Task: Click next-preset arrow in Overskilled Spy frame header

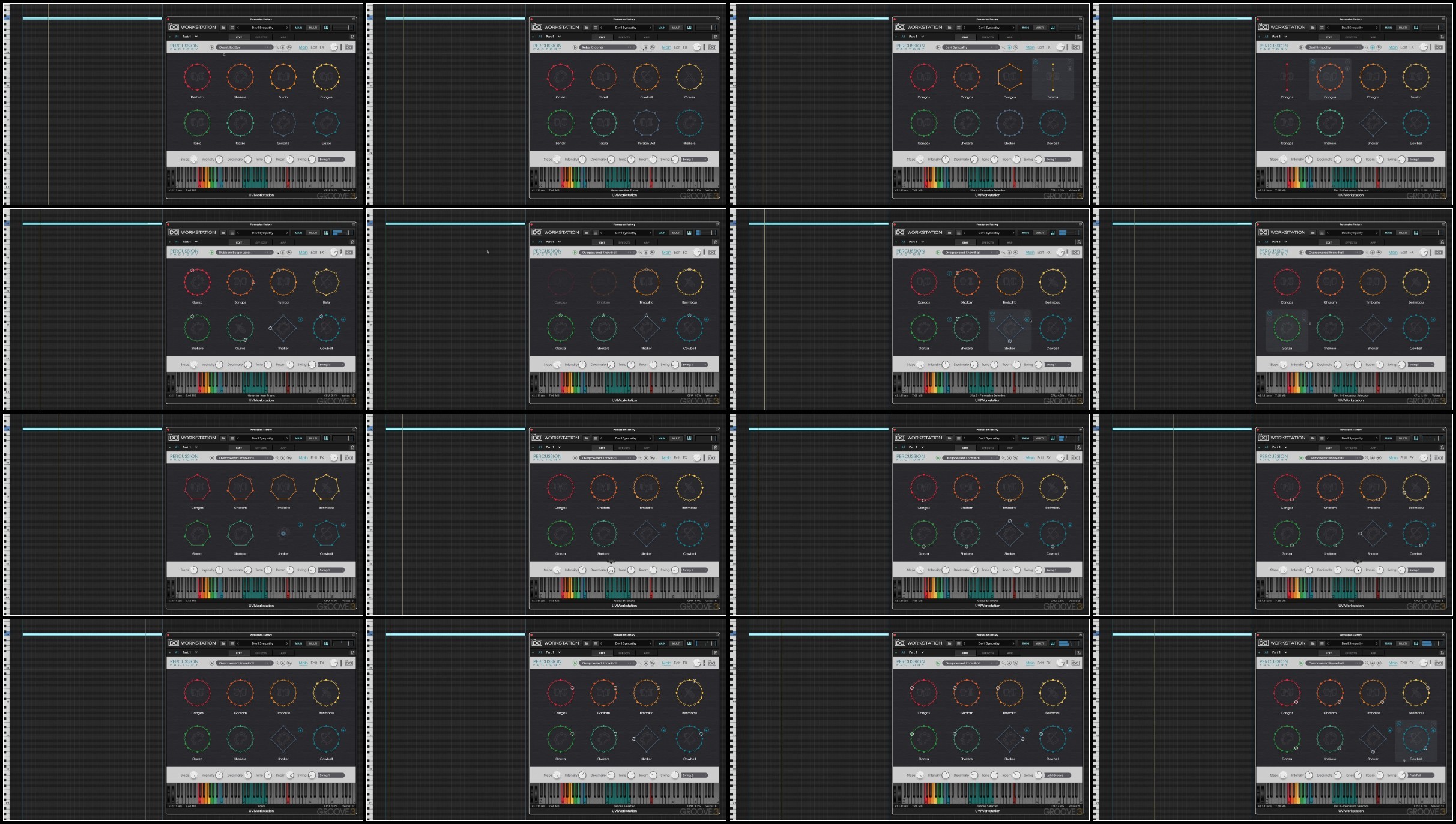Action: point(287,28)
